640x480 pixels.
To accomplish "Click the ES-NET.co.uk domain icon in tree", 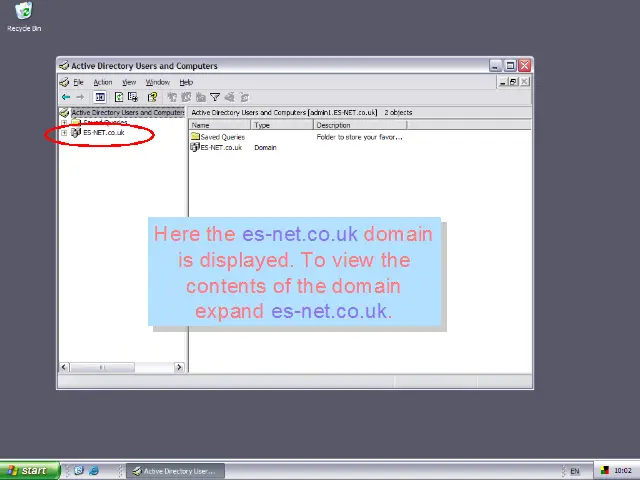I will point(76,133).
